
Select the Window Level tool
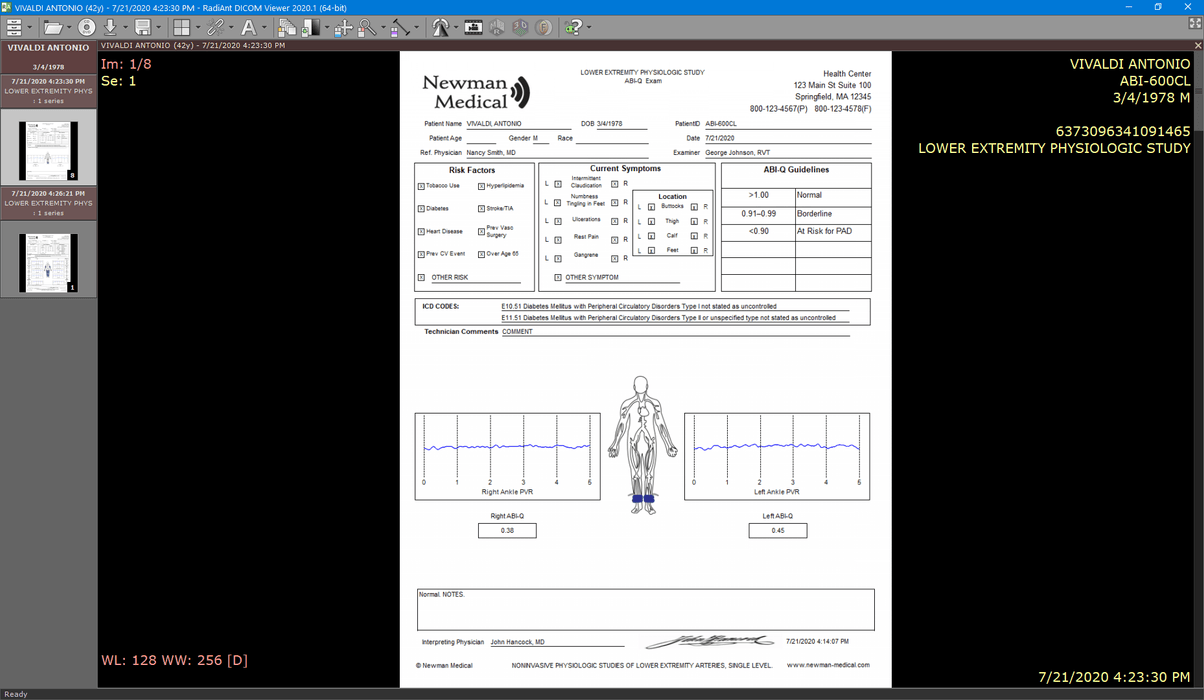[310, 27]
